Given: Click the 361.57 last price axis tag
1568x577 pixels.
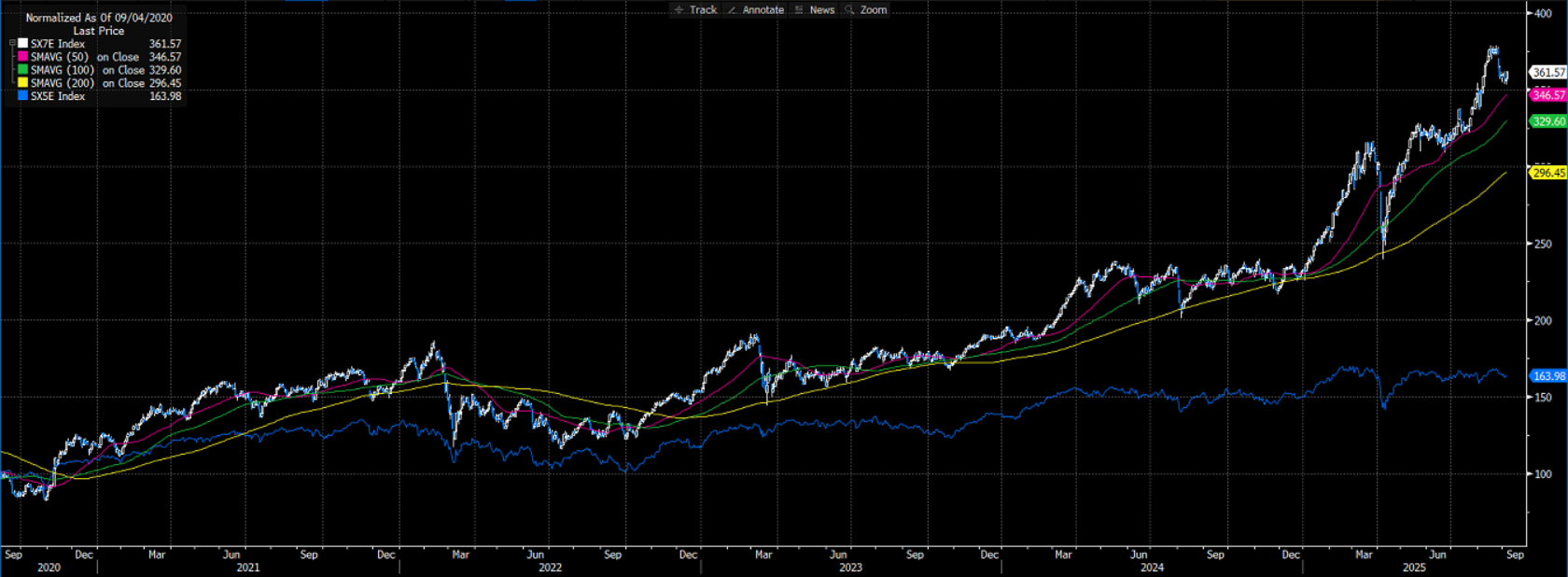Looking at the screenshot, I should 1548,72.
